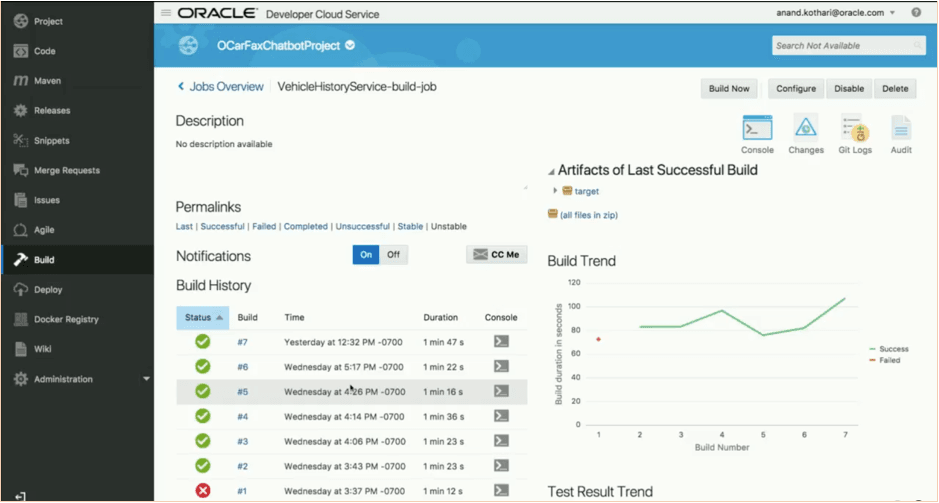This screenshot has width=939, height=503.
Task: Click the Administration gear icon
Action: pos(20,379)
